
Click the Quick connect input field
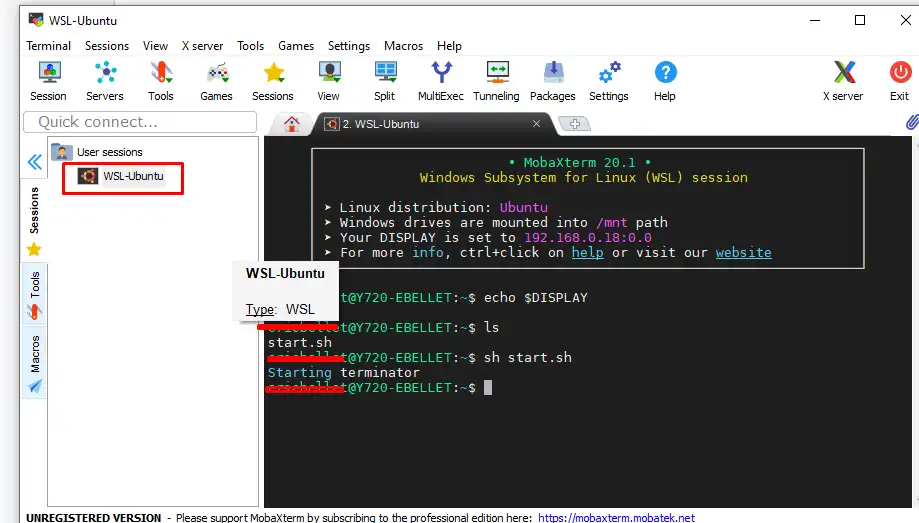coord(140,122)
